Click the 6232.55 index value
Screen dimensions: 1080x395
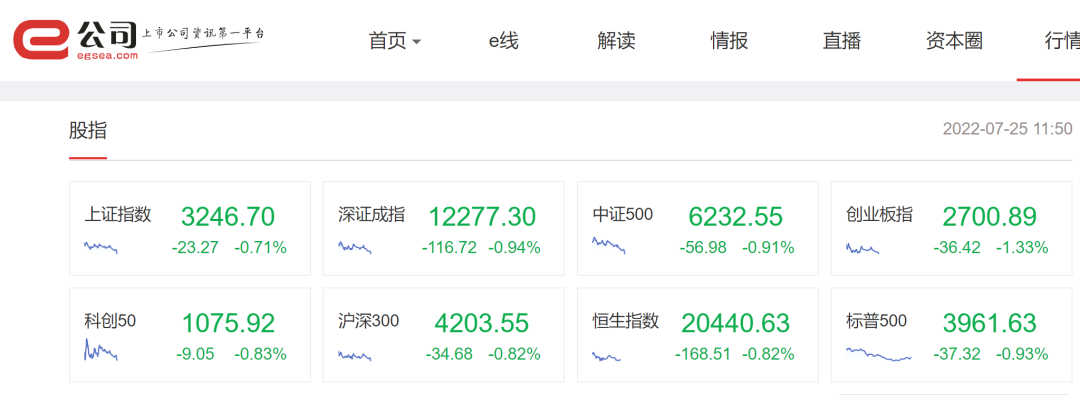(x=736, y=217)
